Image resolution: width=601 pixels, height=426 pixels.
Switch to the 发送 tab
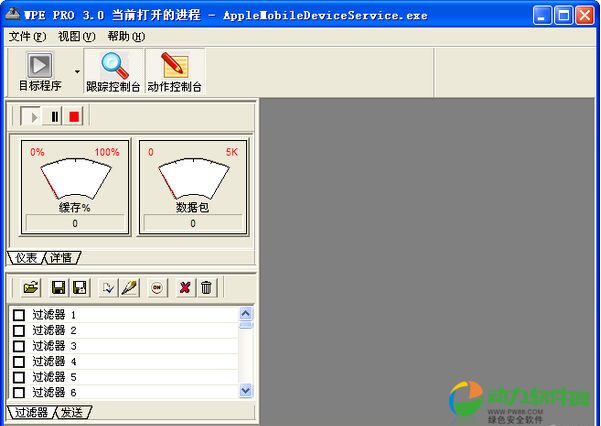74,412
